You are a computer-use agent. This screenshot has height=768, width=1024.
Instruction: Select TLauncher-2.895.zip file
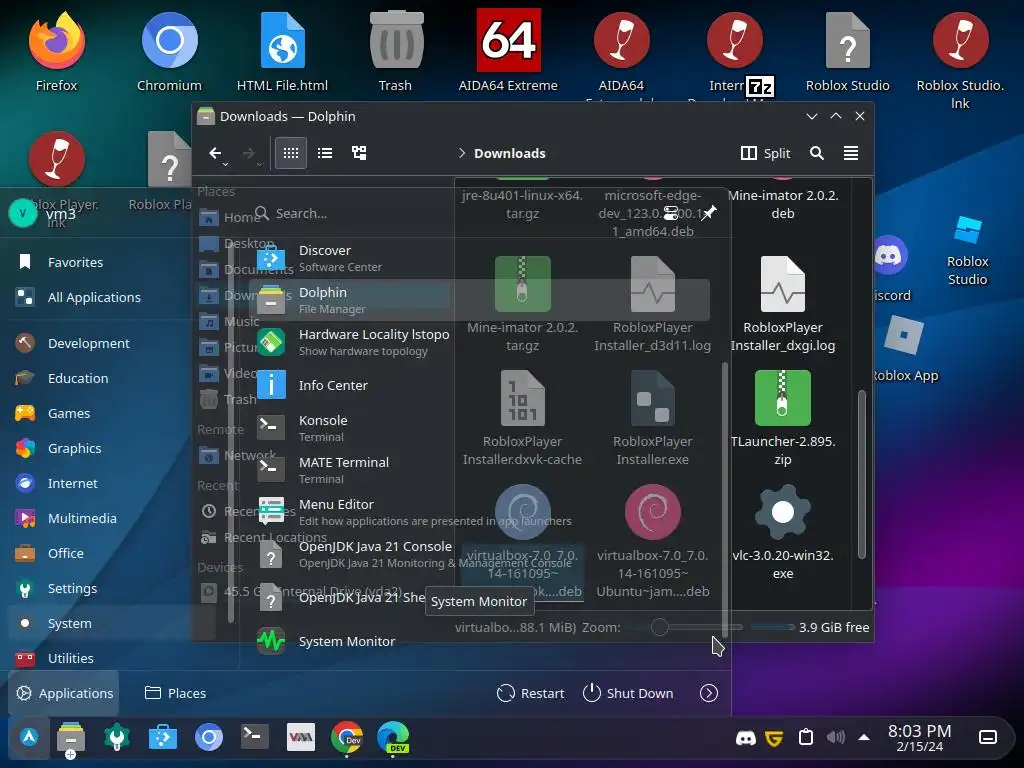(x=782, y=418)
